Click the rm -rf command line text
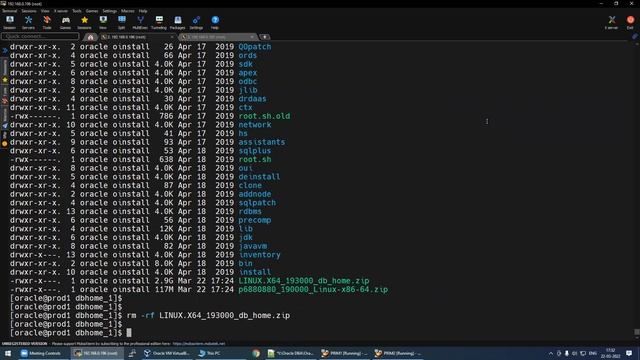640x360 pixels. (208, 316)
